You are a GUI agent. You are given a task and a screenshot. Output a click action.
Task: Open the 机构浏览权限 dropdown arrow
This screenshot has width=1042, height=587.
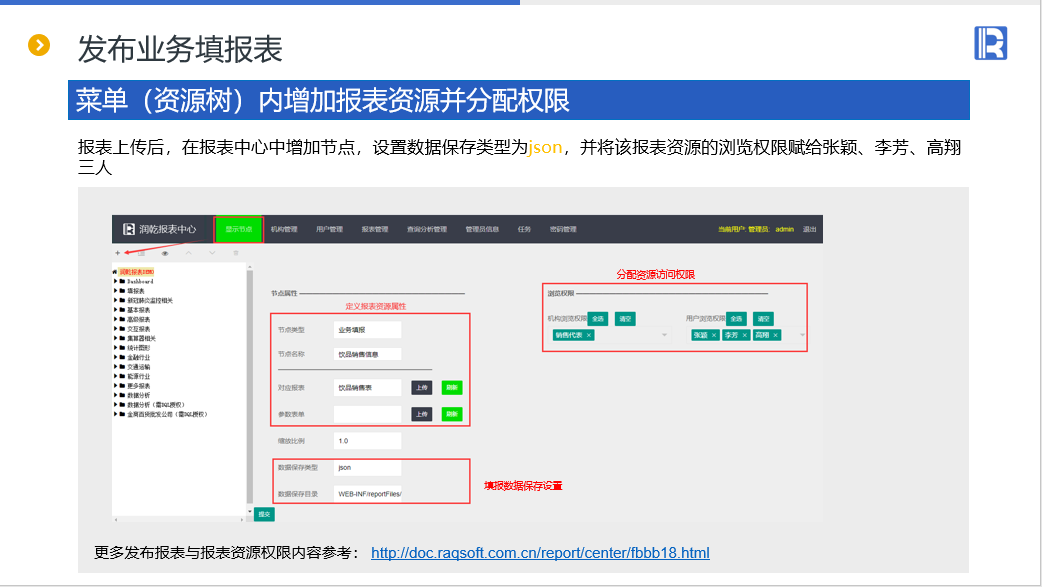click(x=664, y=335)
